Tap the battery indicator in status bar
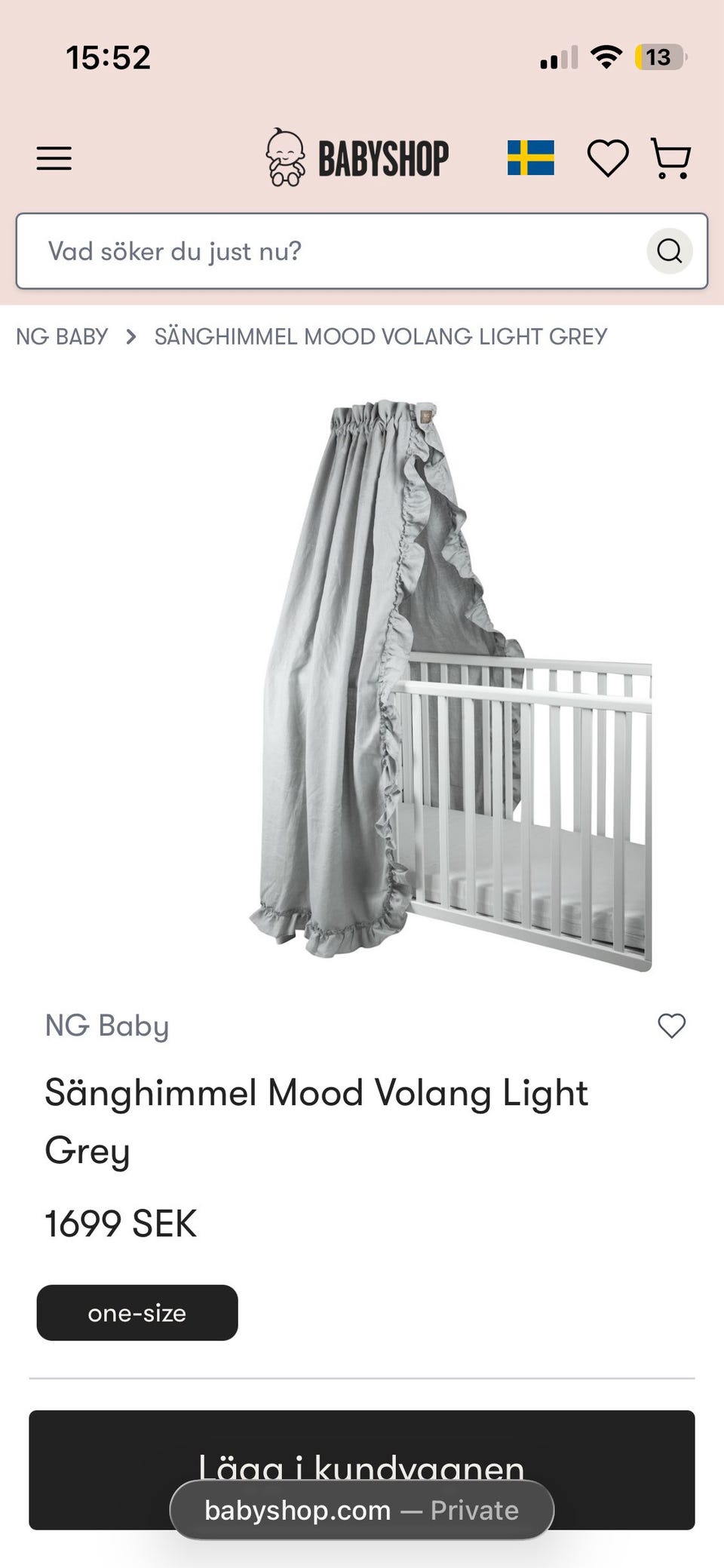The width and height of the screenshot is (724, 1568). pos(661,57)
